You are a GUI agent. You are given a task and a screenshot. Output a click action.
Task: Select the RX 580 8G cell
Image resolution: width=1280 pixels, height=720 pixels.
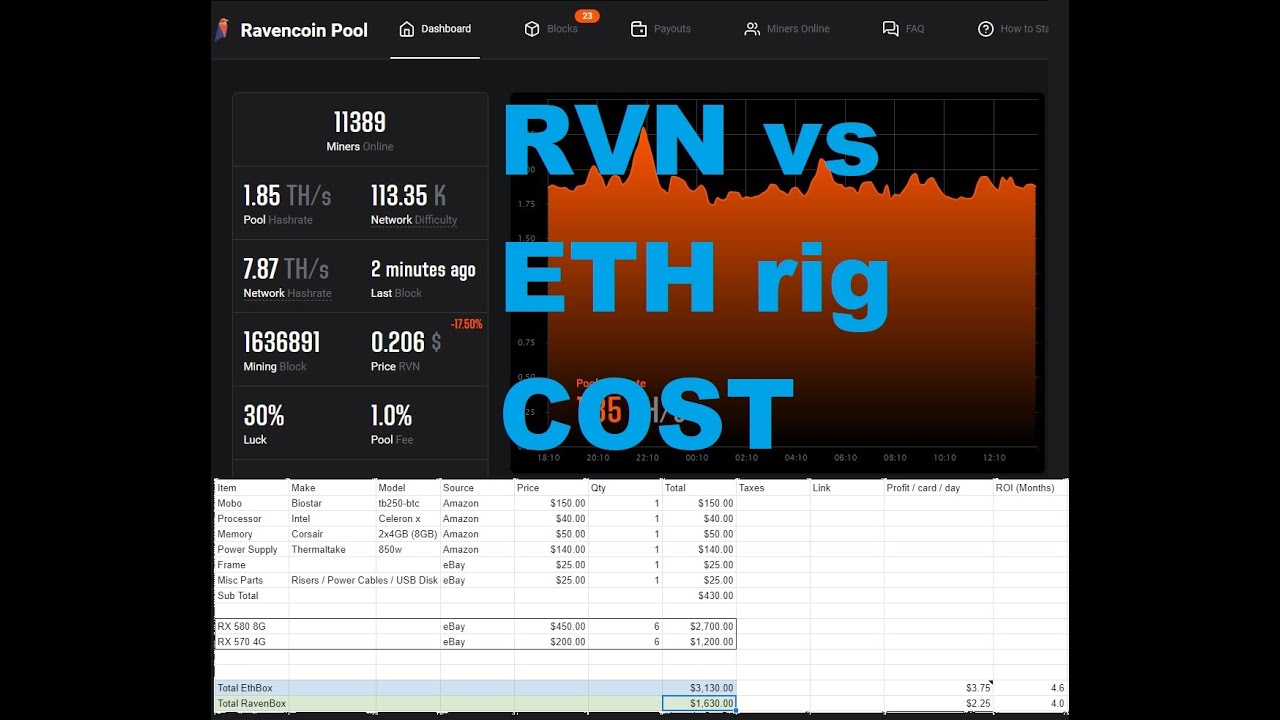(x=252, y=627)
